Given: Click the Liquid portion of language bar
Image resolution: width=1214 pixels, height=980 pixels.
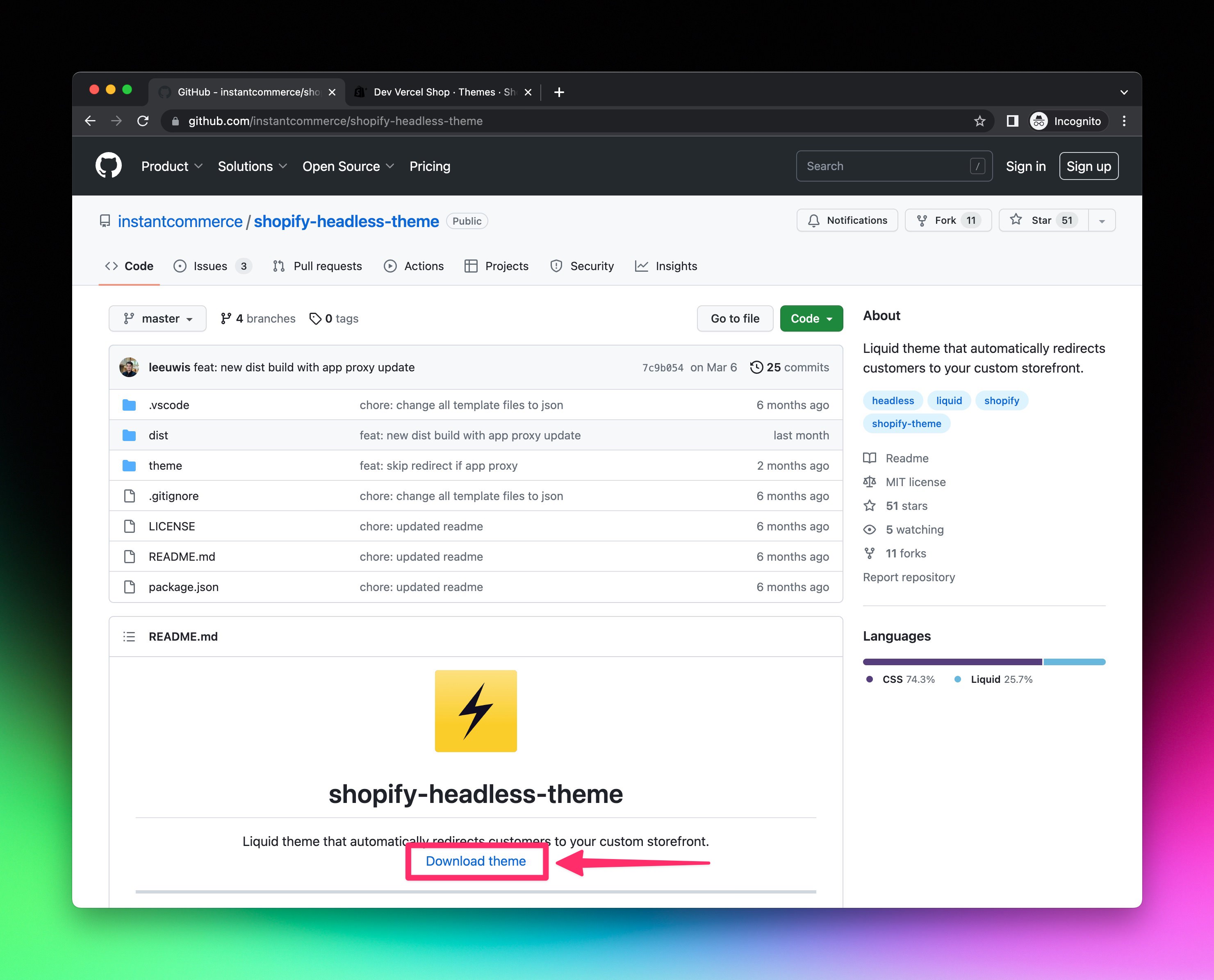Looking at the screenshot, I should click(1074, 662).
